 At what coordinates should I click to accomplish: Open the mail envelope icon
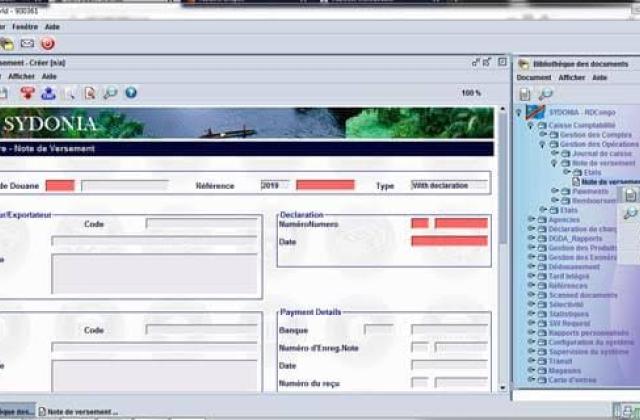tap(27, 43)
